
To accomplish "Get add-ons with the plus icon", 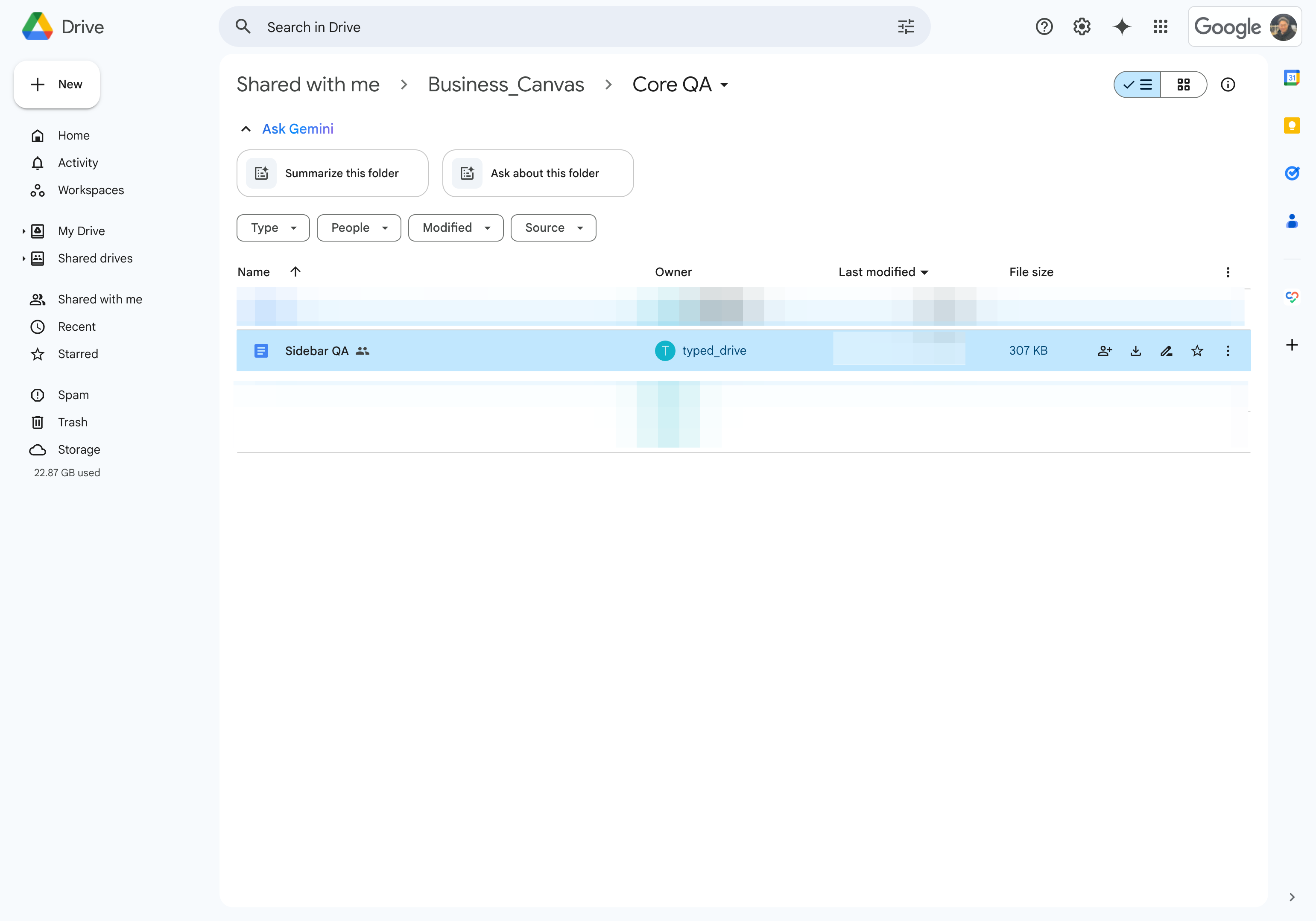I will [1291, 345].
